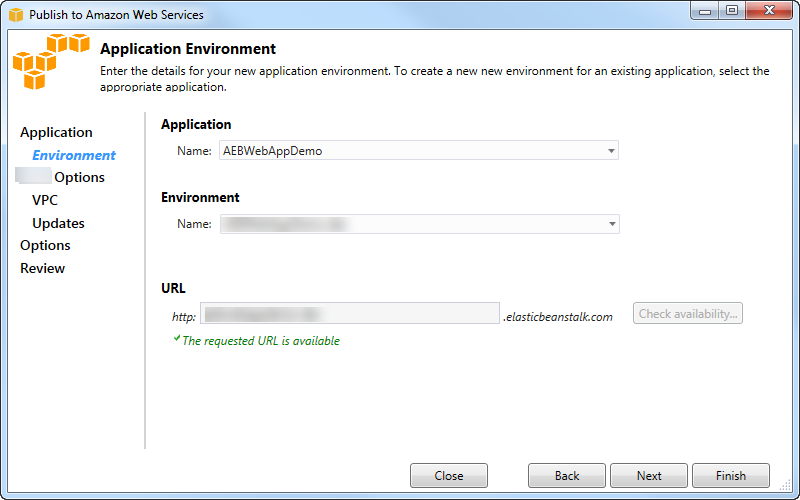The width and height of the screenshot is (800, 500).
Task: Open the Updates section in sidebar
Action: 58,223
